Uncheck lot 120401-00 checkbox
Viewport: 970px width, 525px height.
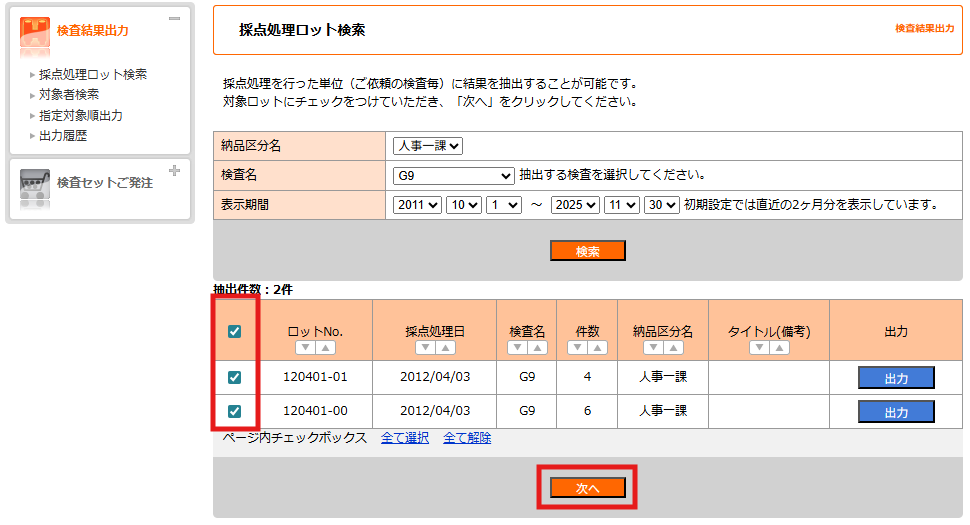point(235,411)
